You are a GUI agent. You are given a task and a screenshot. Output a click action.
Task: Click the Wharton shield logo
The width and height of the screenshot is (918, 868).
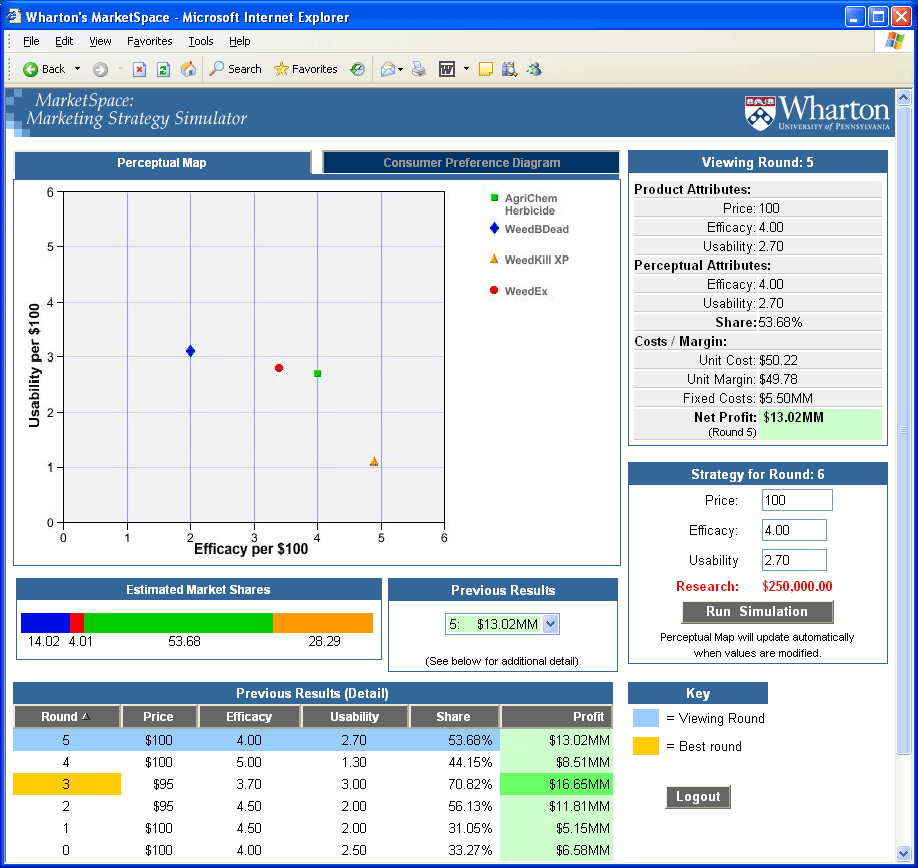click(x=760, y=113)
